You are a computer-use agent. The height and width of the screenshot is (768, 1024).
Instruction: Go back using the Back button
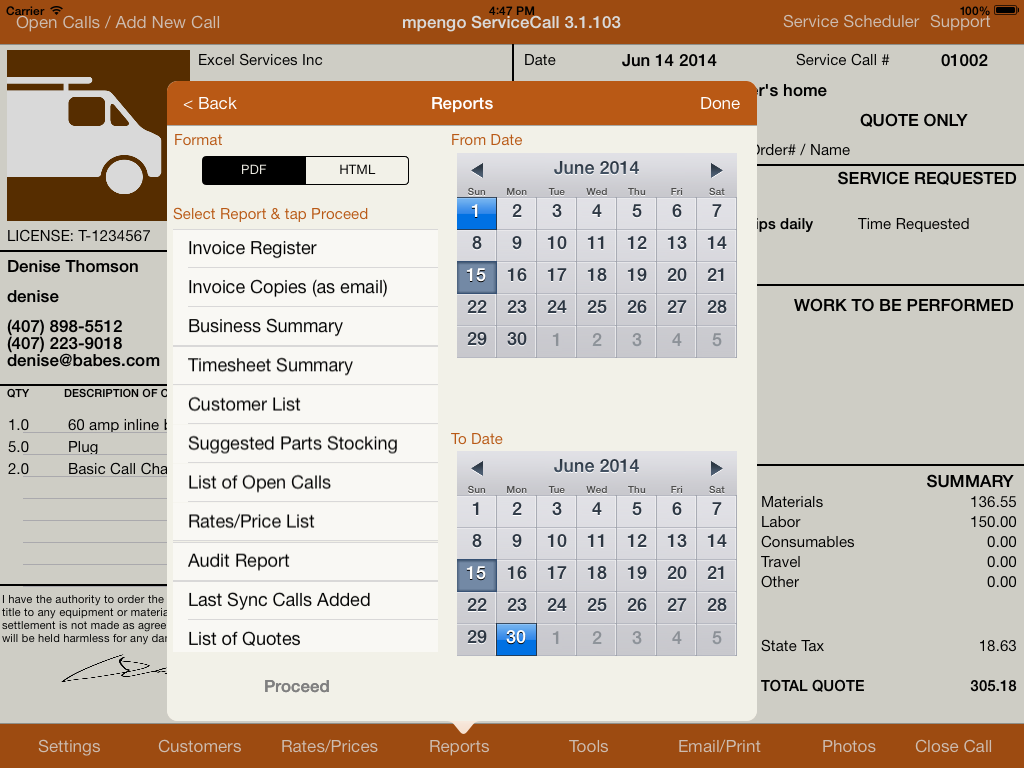tap(210, 103)
